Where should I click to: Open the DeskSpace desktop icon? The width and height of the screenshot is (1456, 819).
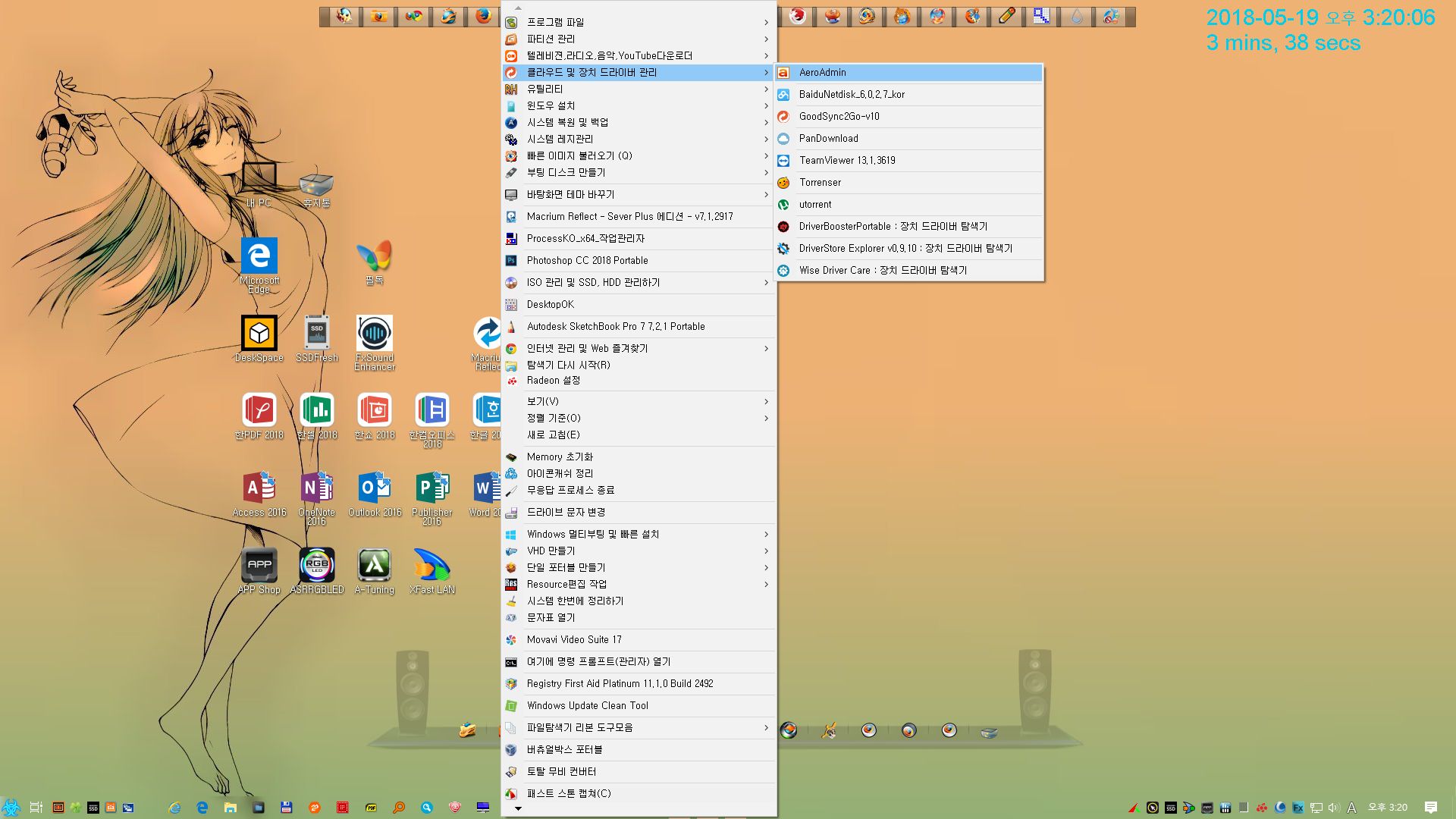tap(259, 339)
